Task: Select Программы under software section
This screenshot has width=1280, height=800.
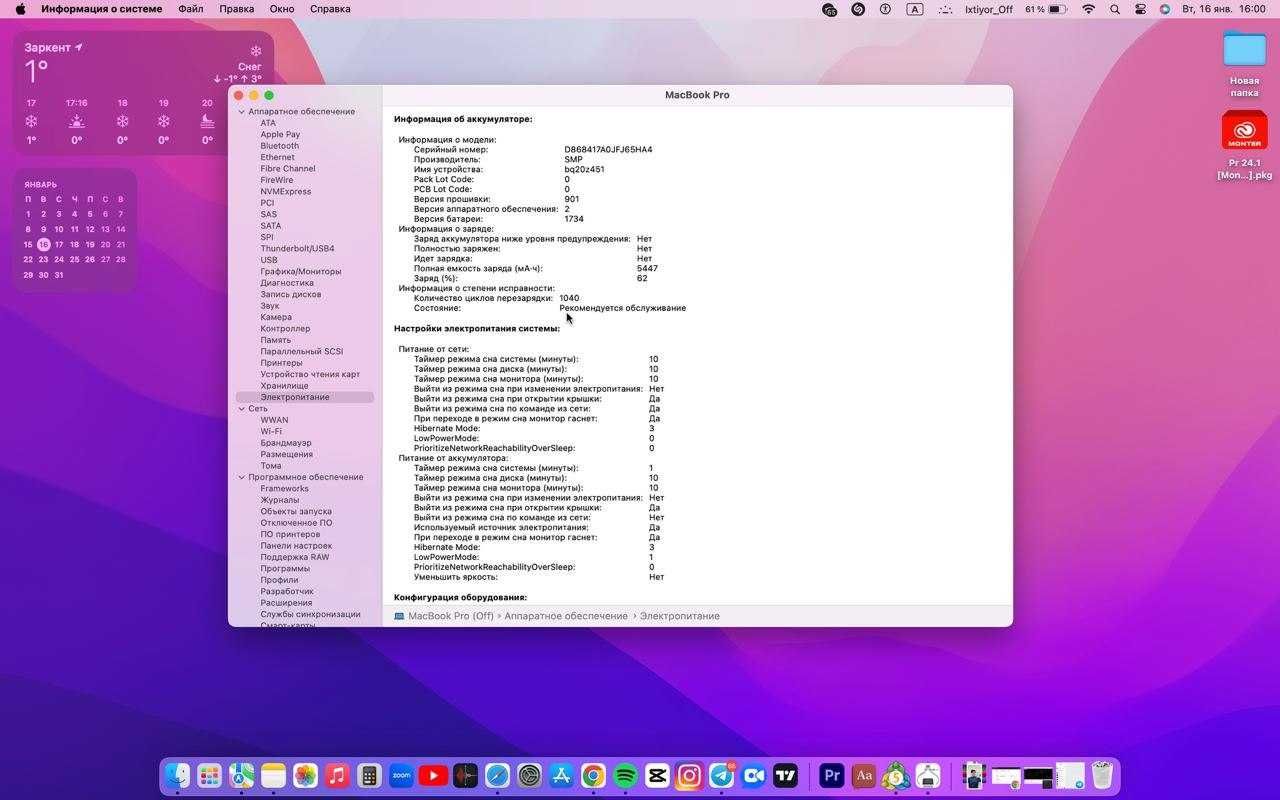Action: (x=285, y=569)
